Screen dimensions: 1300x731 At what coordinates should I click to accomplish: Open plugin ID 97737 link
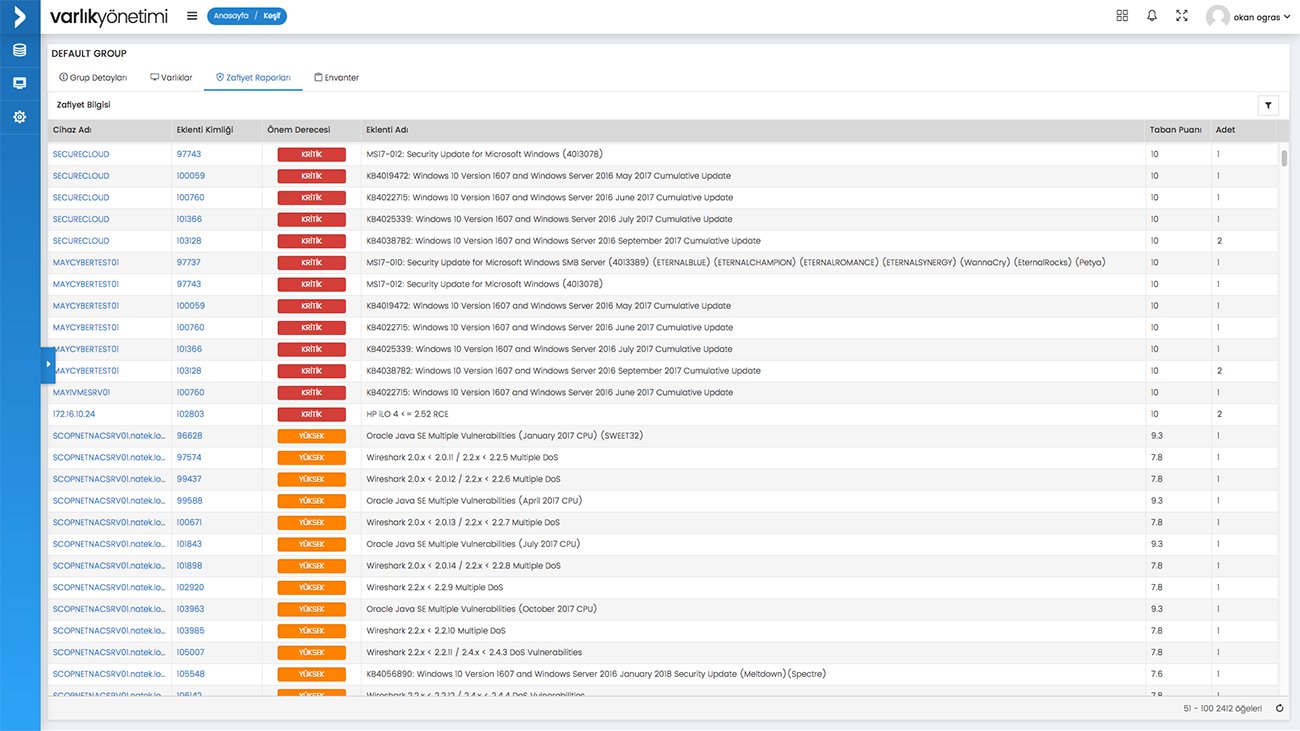[189, 262]
